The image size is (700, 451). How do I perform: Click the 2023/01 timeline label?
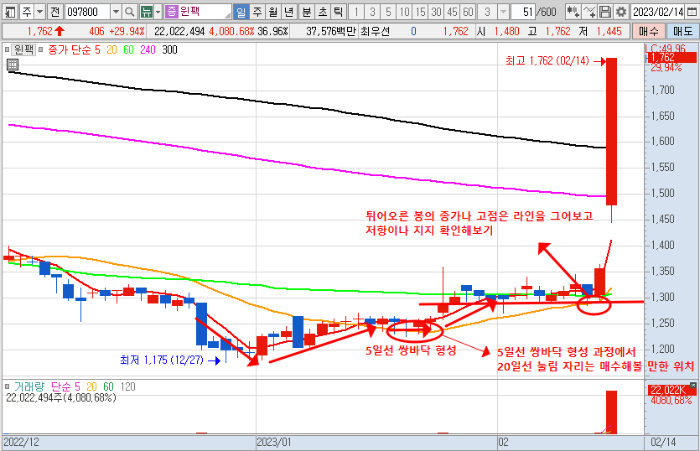click(x=274, y=443)
